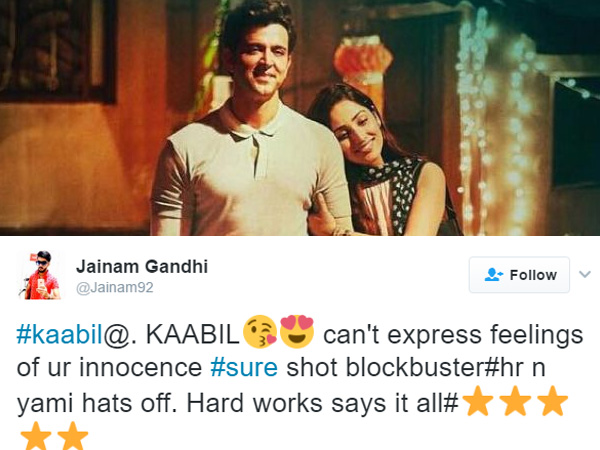
Task: Open Jainam Gandhi's profile avatar
Action: point(41,275)
